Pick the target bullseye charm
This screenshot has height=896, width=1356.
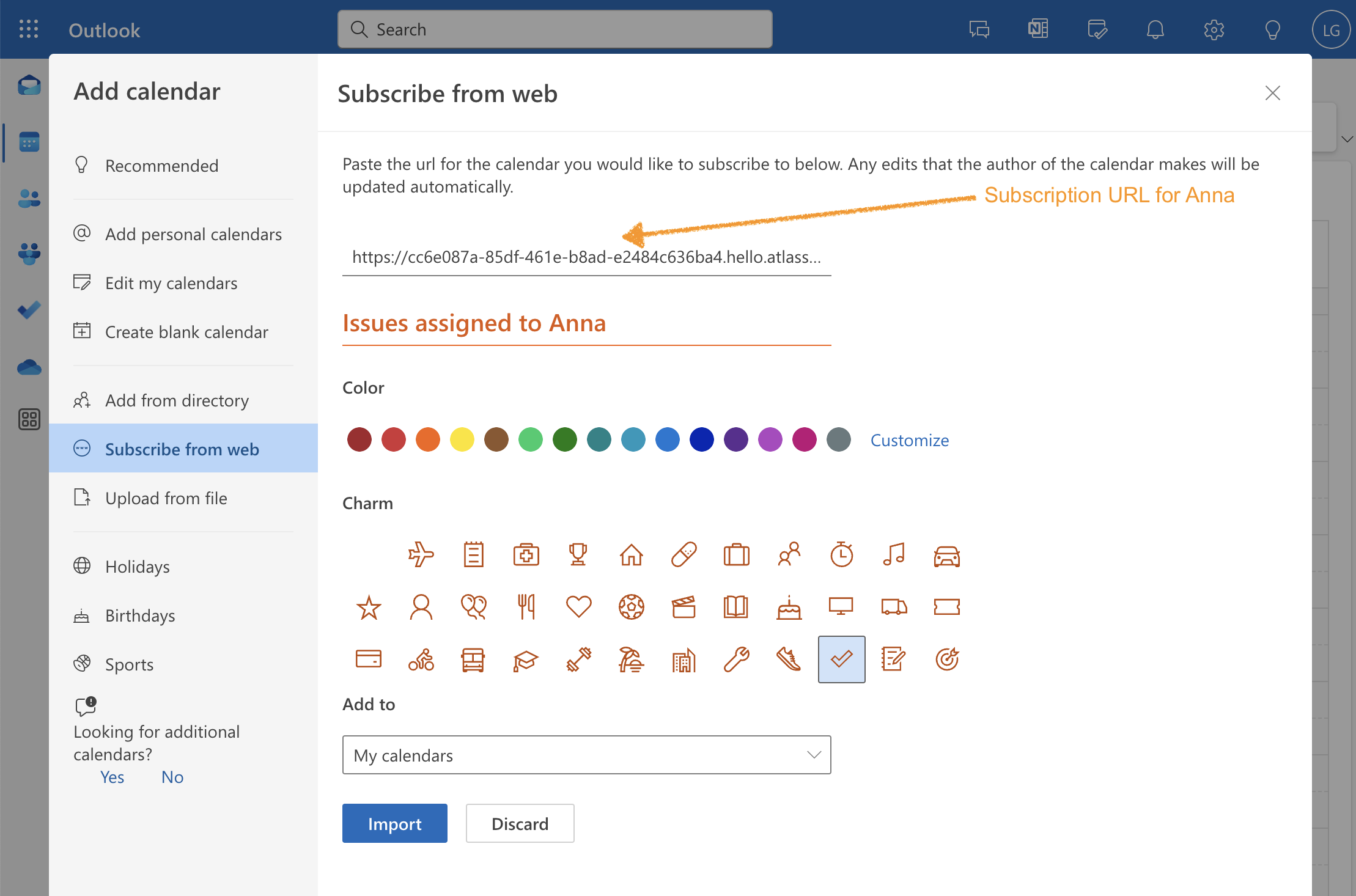[947, 659]
